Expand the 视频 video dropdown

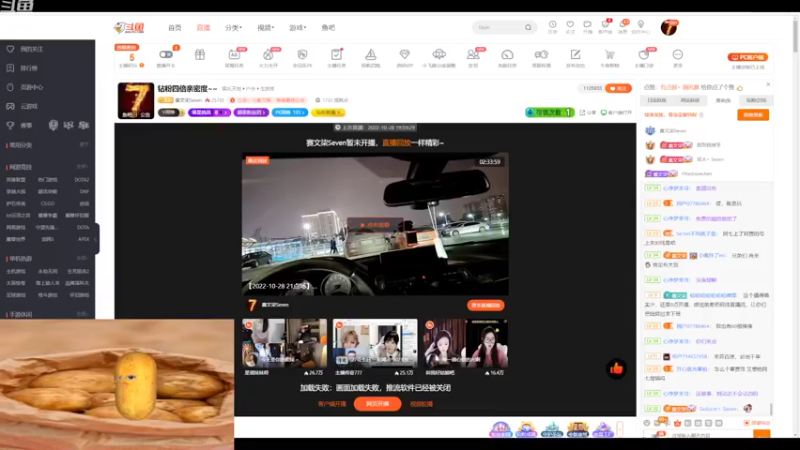(265, 28)
